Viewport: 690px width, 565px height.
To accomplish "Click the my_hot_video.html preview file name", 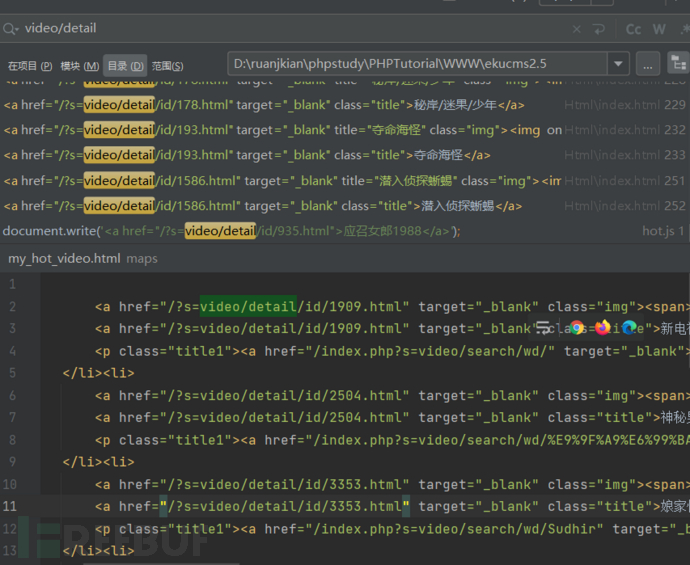I will point(64,258).
